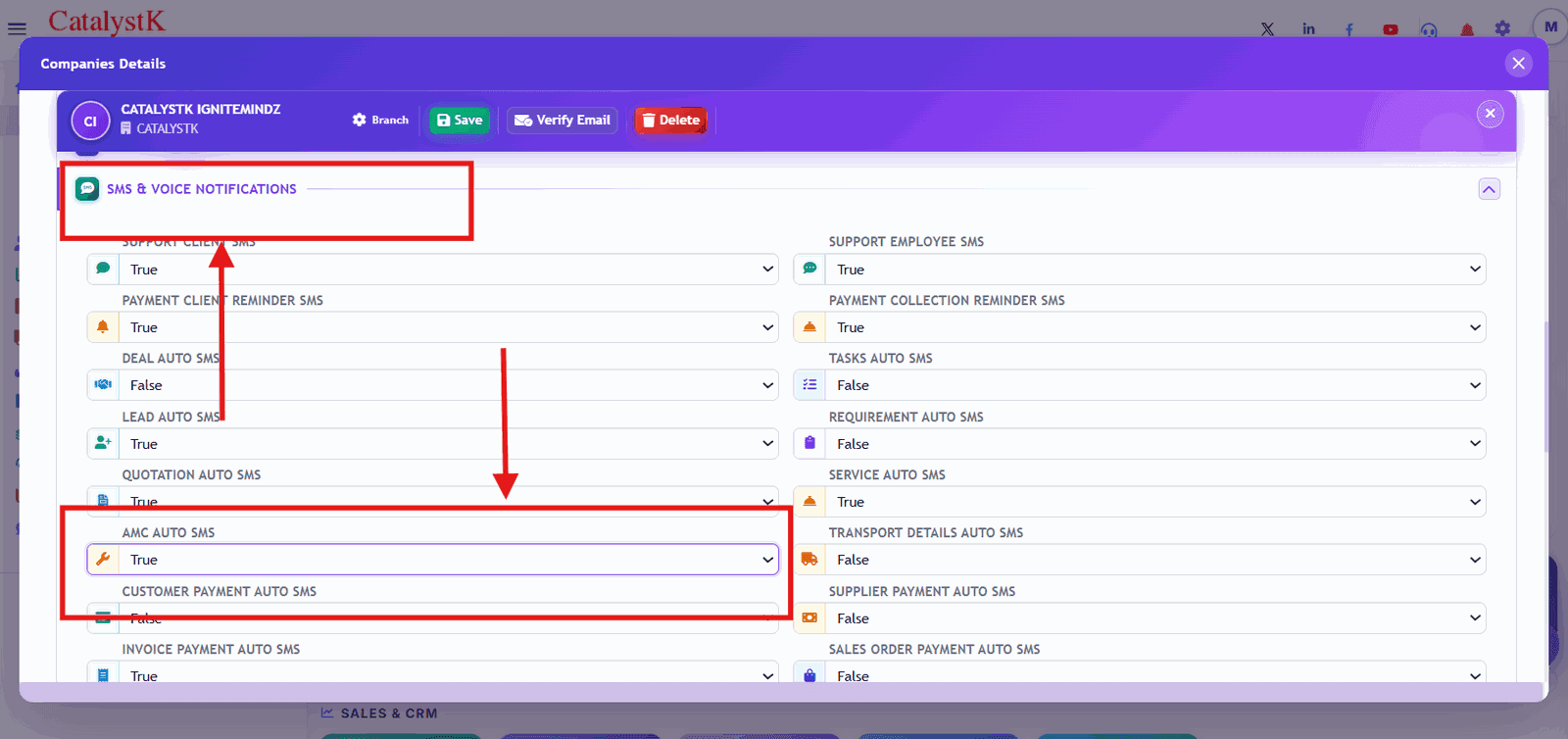Collapse the SMS & Voice Notifications section

tap(1489, 189)
